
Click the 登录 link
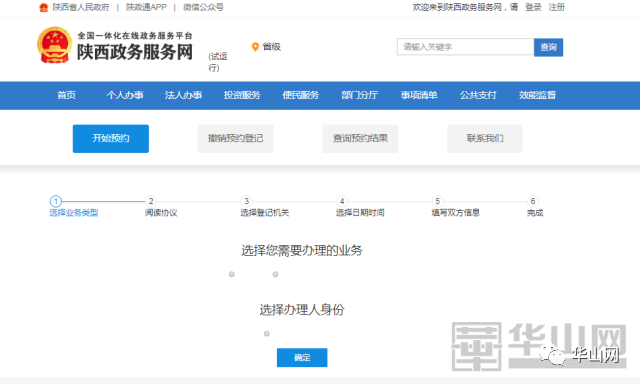(x=533, y=7)
